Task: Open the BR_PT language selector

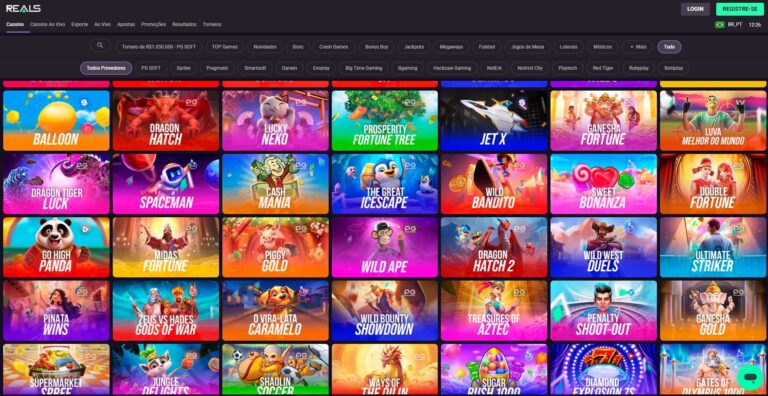Action: [735, 25]
